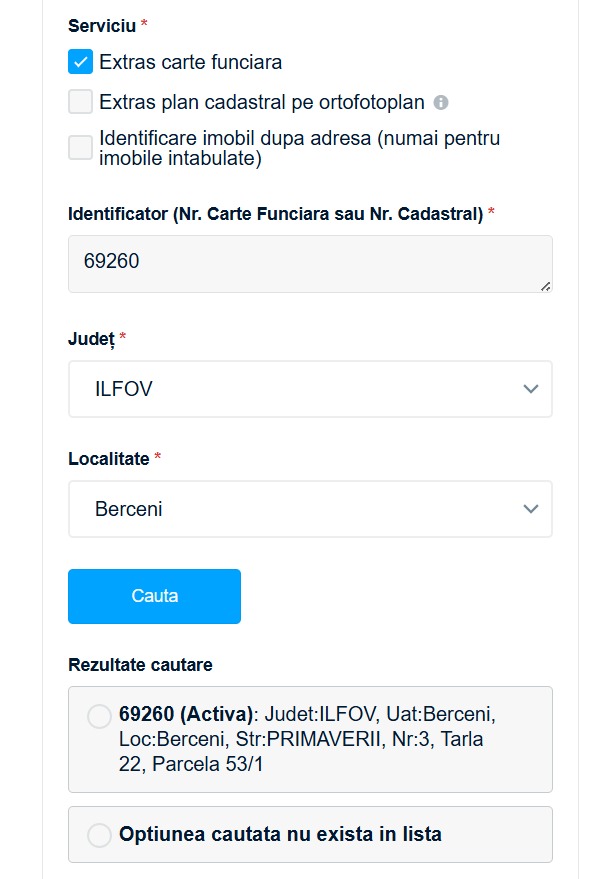Expand the Localitate chevron arrow
Viewport: 594px width, 879px height.
click(x=531, y=509)
